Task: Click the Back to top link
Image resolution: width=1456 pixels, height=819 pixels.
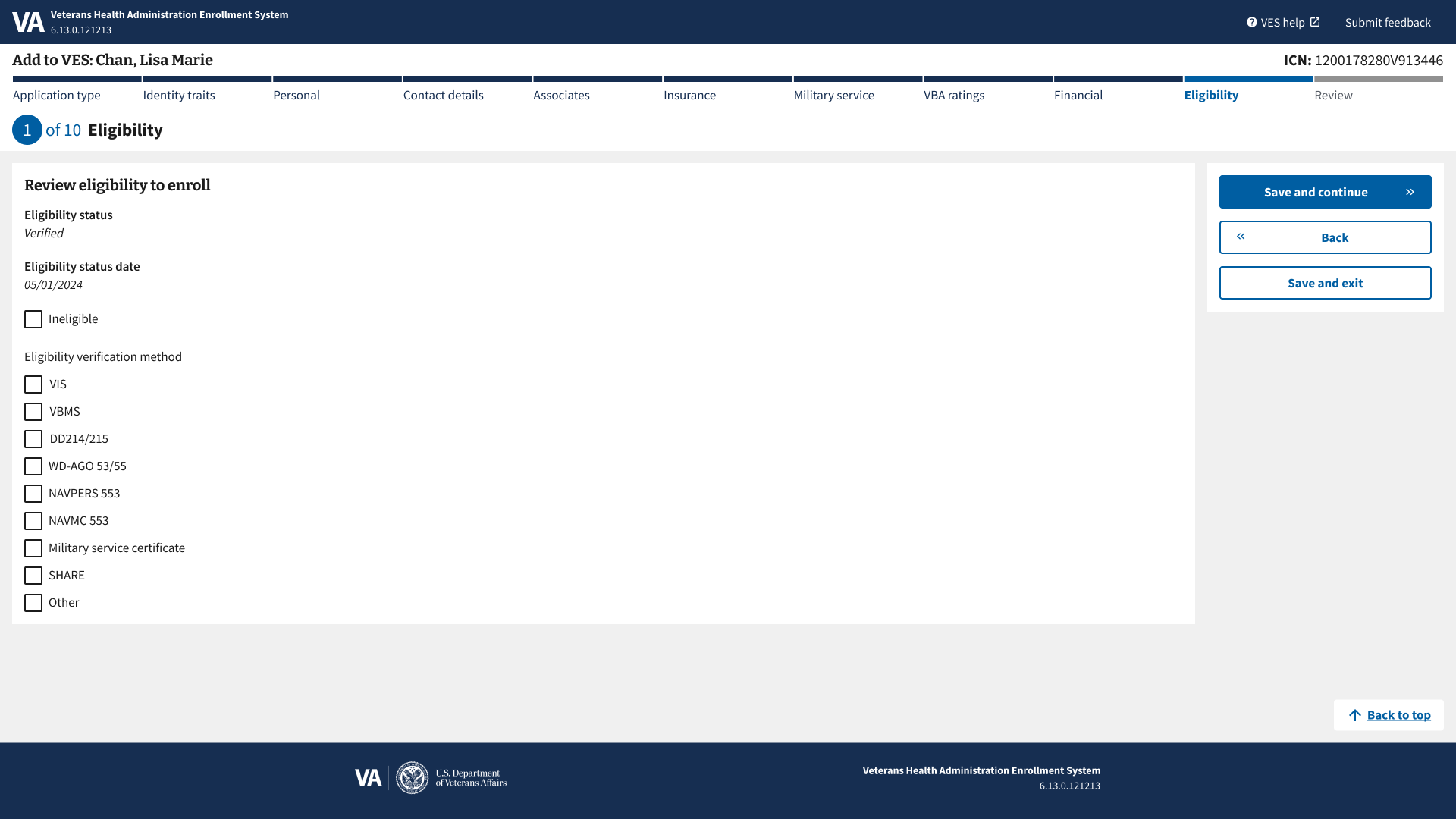Action: [x=1398, y=715]
